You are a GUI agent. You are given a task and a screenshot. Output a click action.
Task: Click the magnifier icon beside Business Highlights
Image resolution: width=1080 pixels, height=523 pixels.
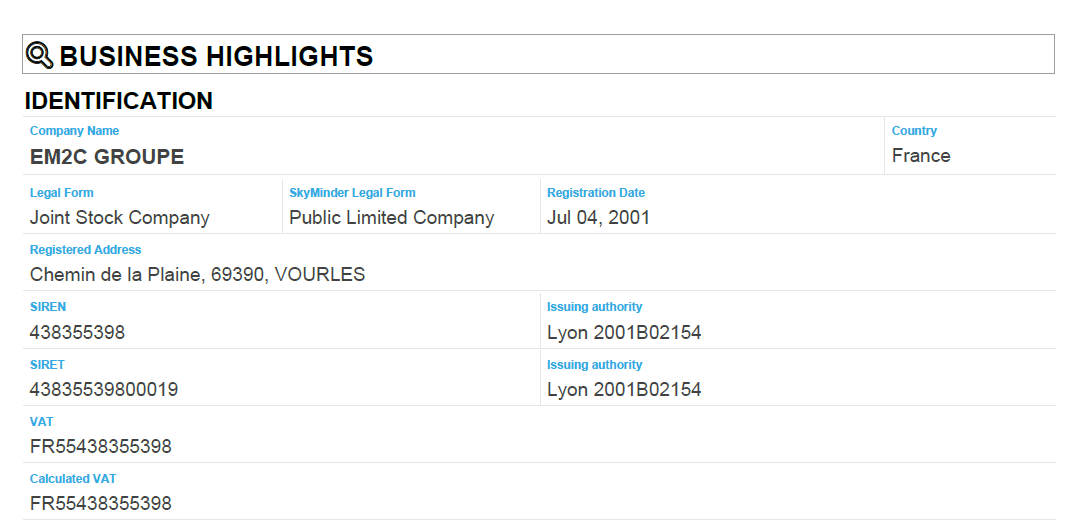[39, 55]
